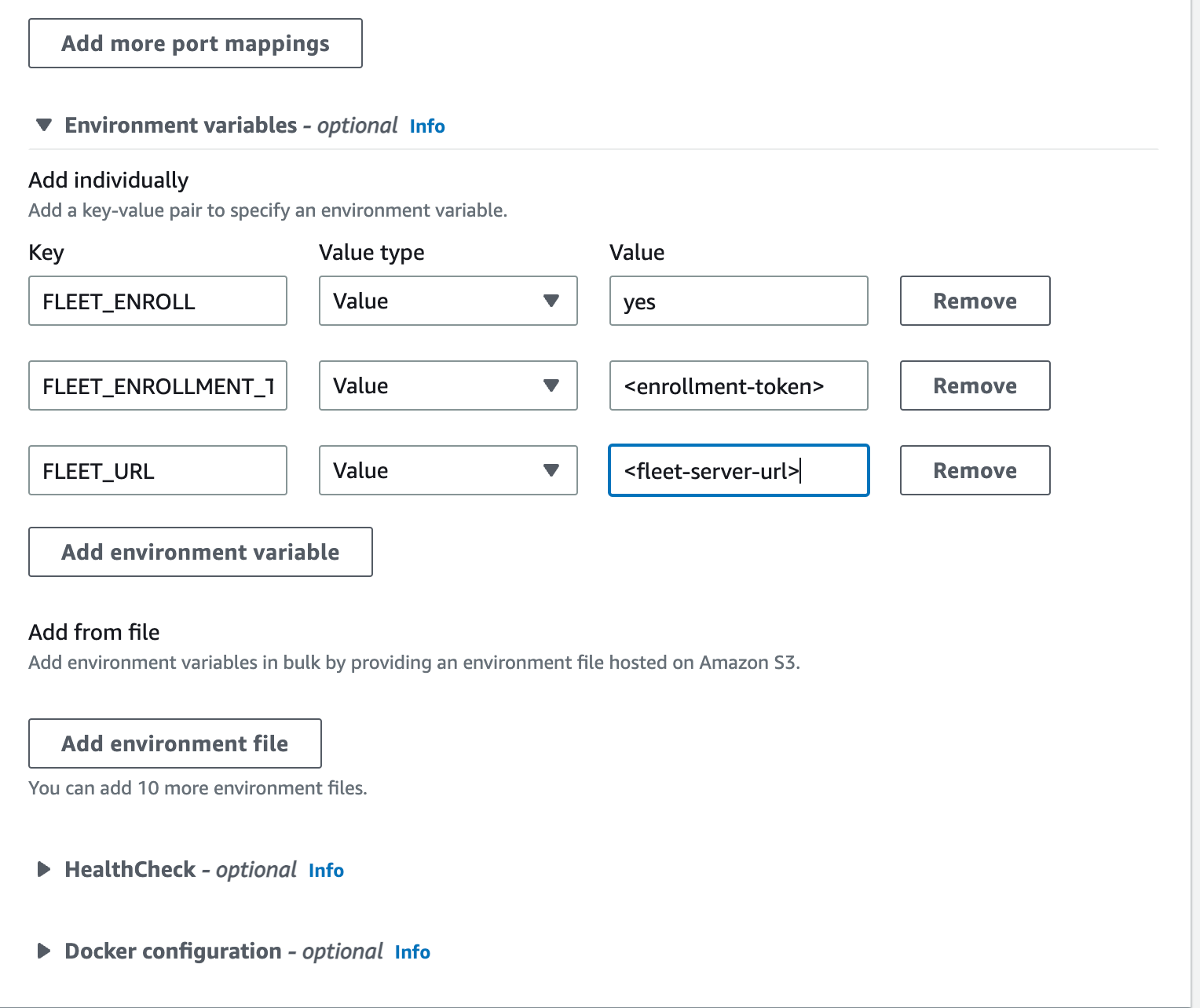Screen dimensions: 1200x1008
Task: Expand the Docker configuration section
Action: click(x=44, y=951)
